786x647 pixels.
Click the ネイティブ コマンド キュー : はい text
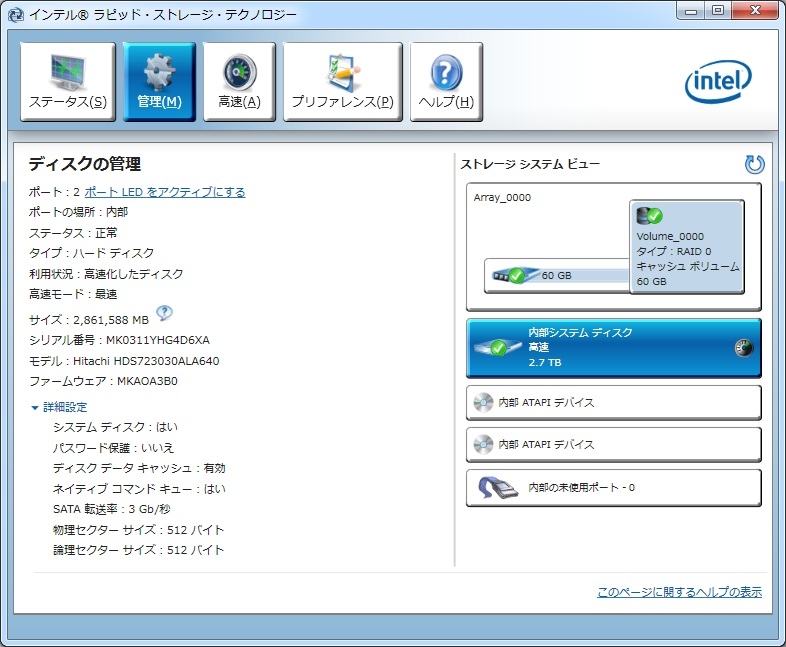click(139, 489)
